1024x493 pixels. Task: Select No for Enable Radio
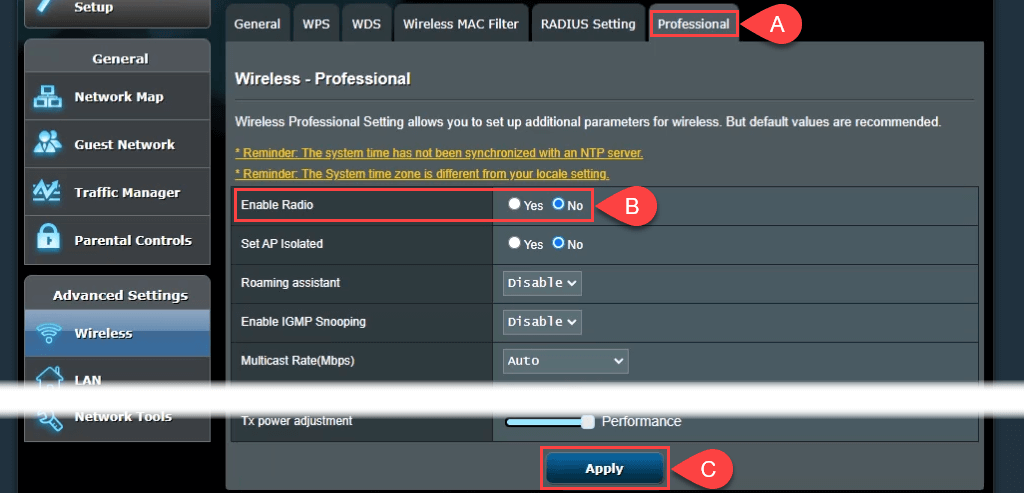click(x=559, y=204)
